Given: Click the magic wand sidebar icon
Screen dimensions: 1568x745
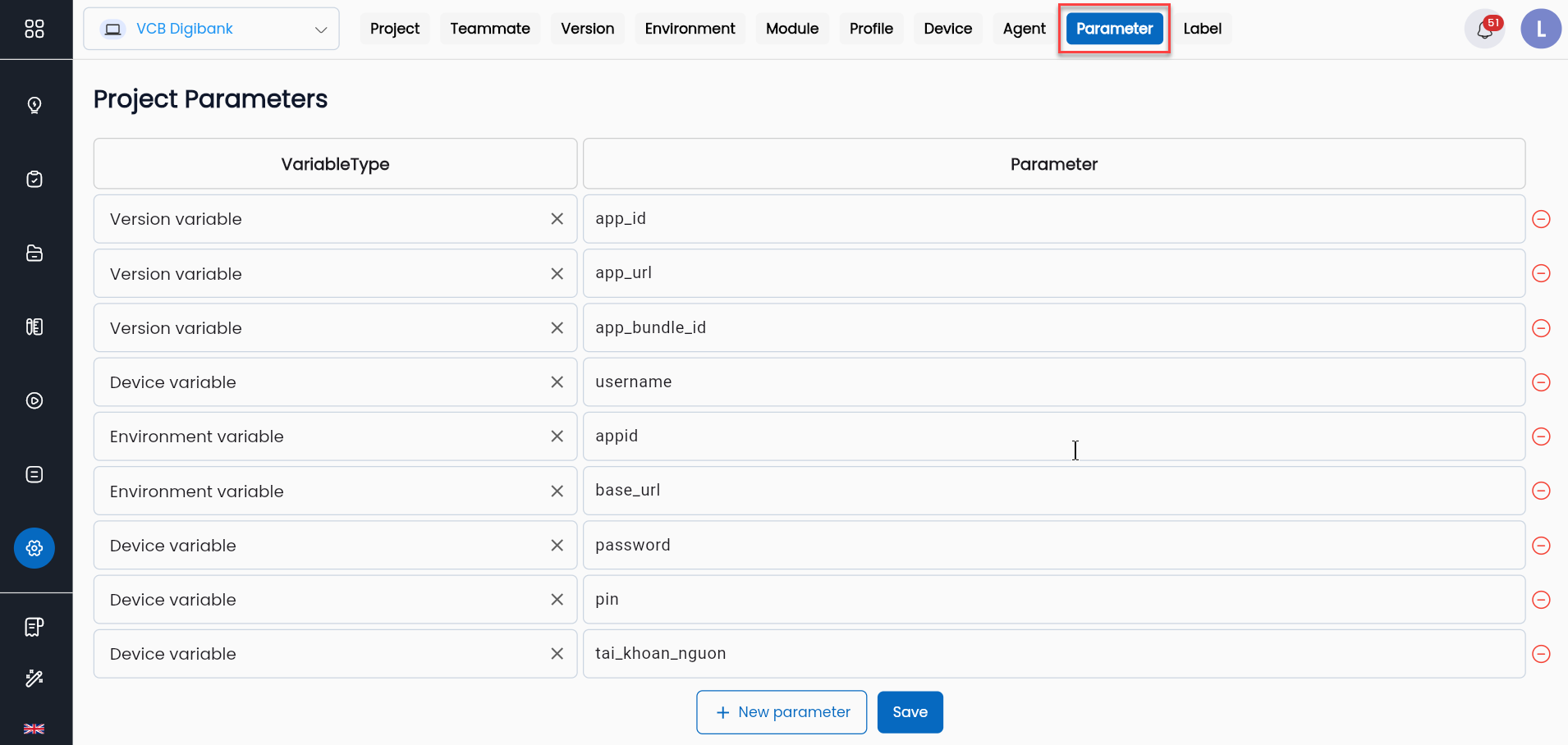Looking at the screenshot, I should tap(34, 679).
